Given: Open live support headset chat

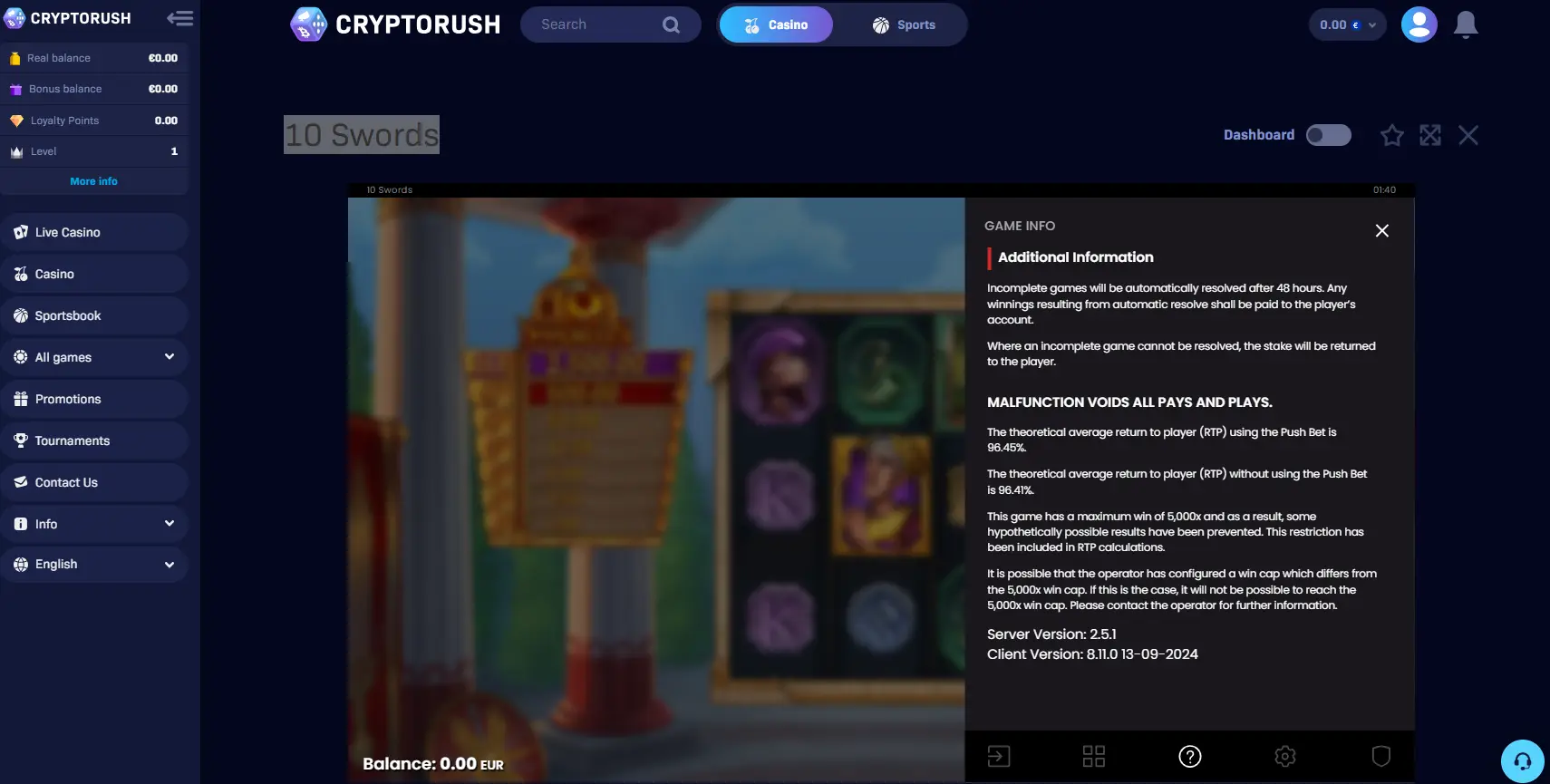Looking at the screenshot, I should coord(1522,760).
